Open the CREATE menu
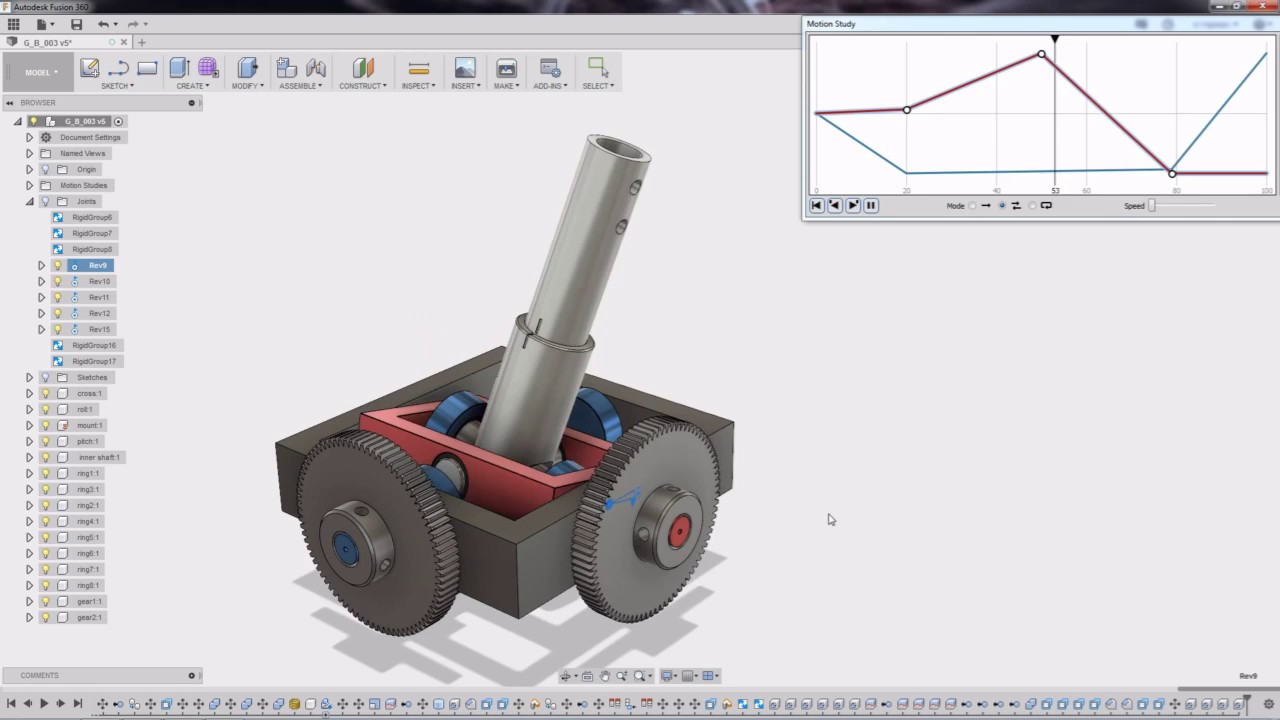1280x720 pixels. [193, 86]
